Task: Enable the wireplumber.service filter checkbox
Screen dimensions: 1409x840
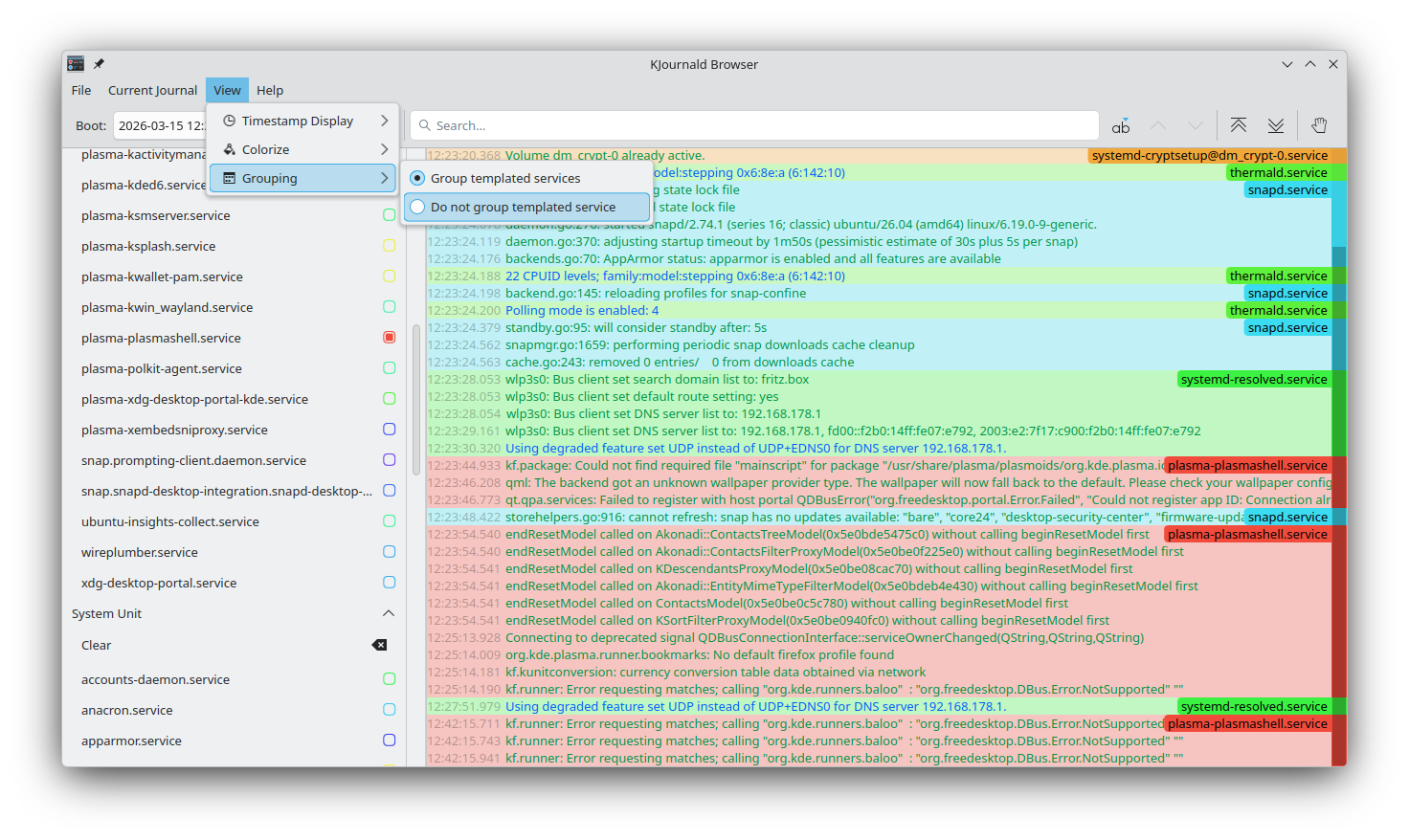Action: (x=389, y=552)
